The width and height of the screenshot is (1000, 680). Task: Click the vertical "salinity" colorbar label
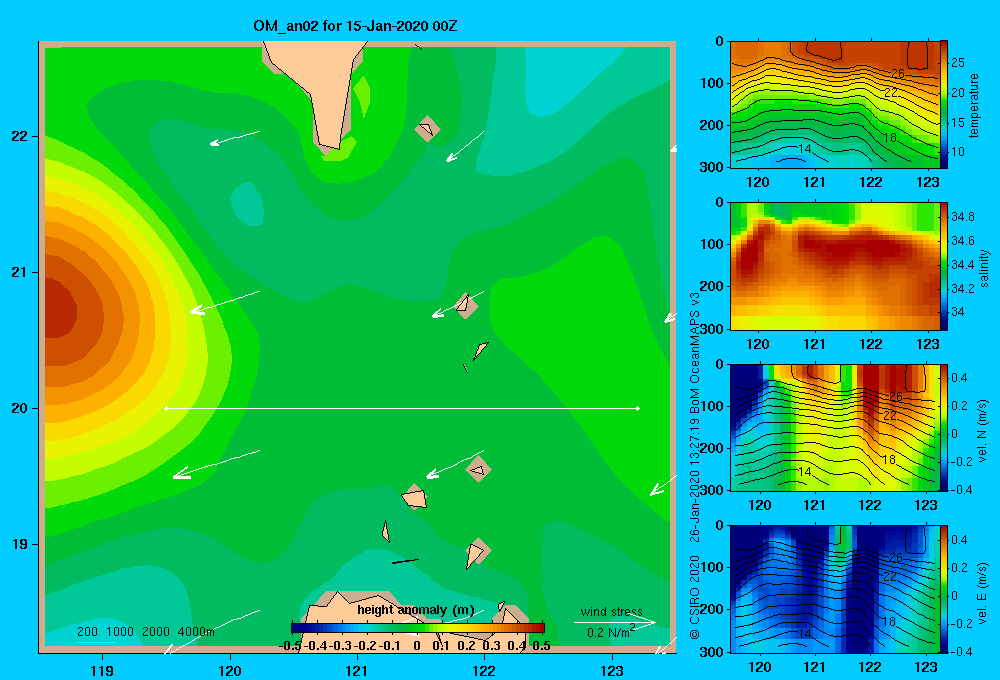pyautogui.click(x=984, y=268)
